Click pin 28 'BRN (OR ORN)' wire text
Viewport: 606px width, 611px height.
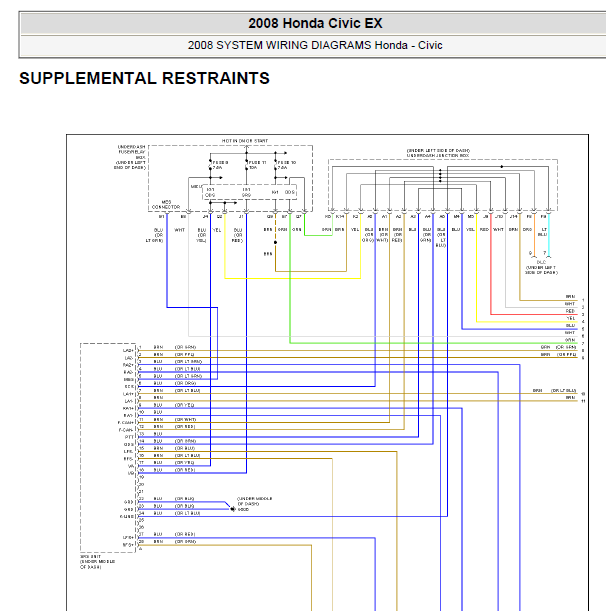[175, 542]
